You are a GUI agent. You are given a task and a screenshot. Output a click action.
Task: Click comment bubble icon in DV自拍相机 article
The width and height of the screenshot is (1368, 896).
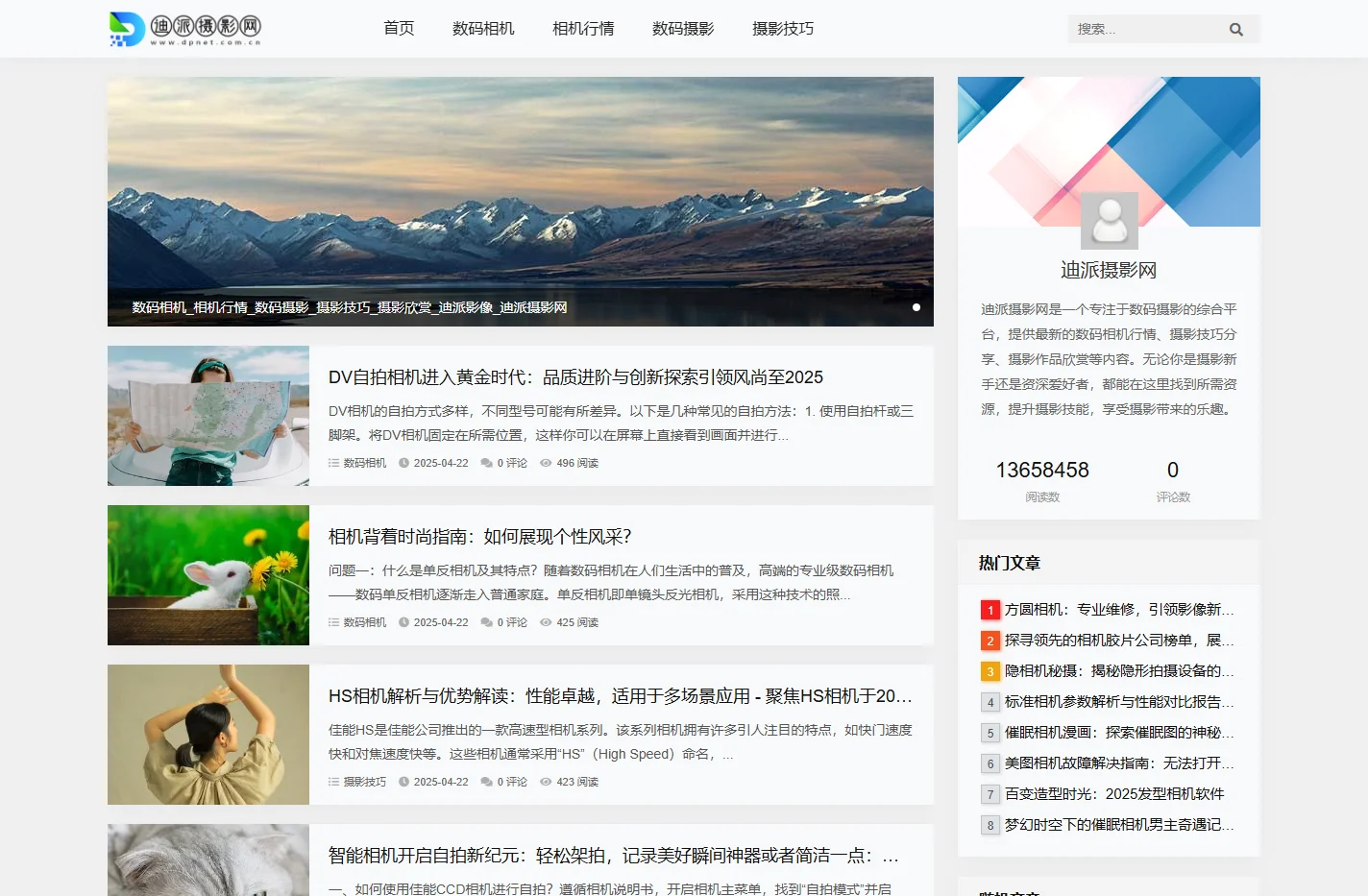pyautogui.click(x=487, y=463)
